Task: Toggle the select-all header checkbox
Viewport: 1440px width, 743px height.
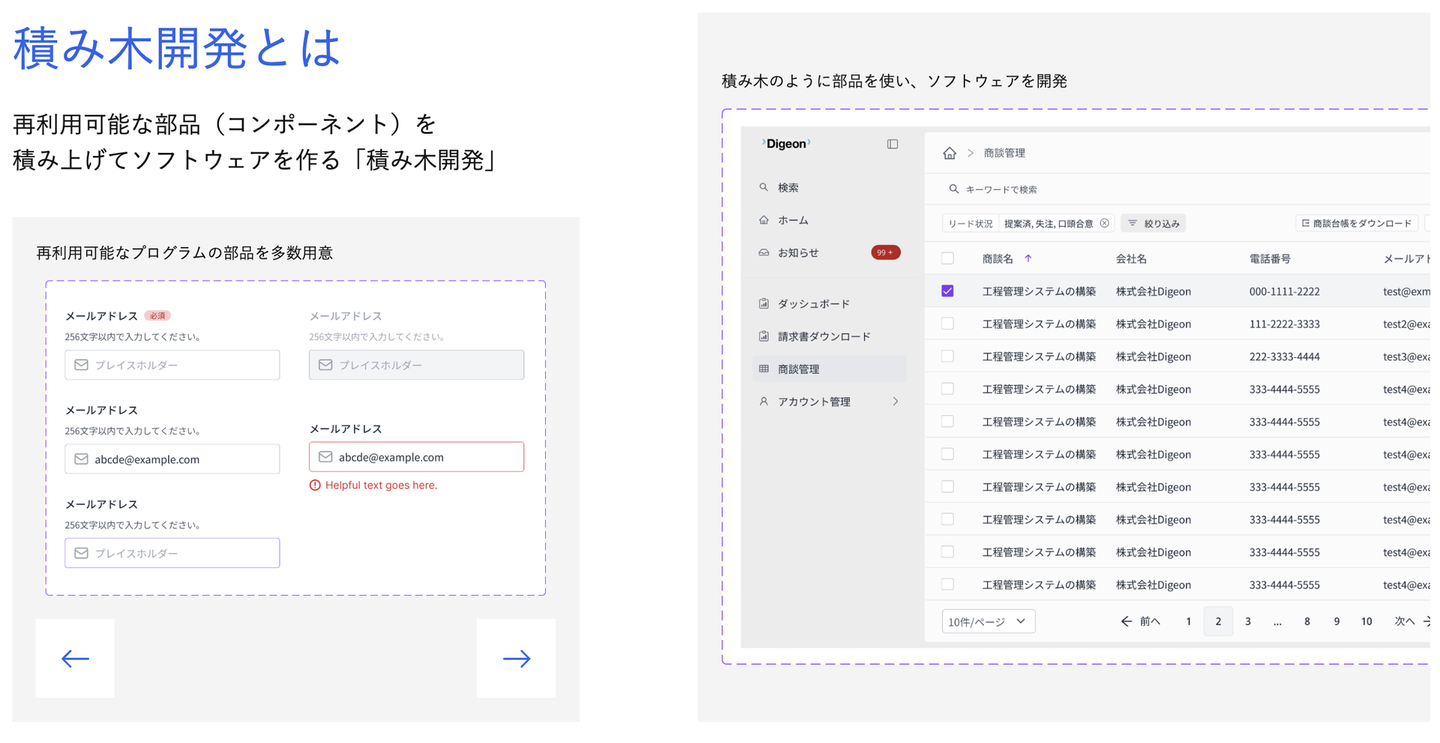Action: pos(948,258)
